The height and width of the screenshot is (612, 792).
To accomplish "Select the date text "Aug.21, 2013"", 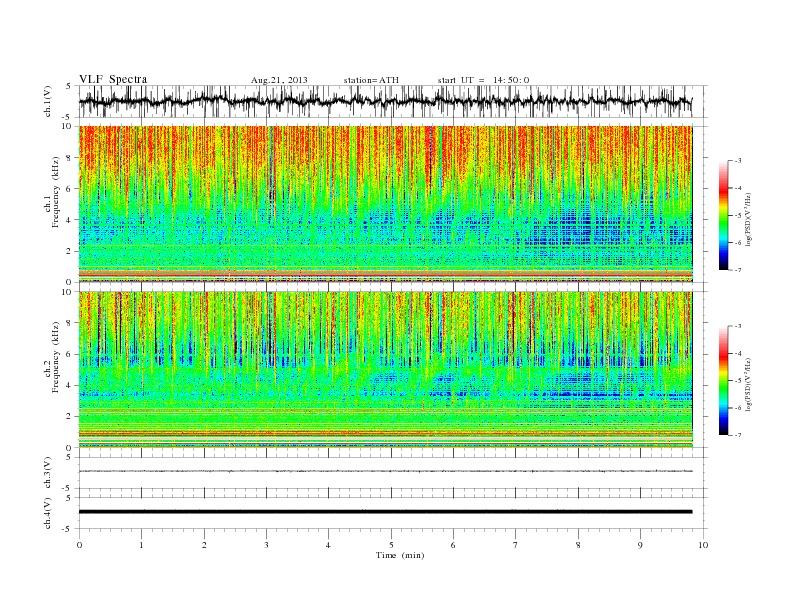I will [x=279, y=80].
